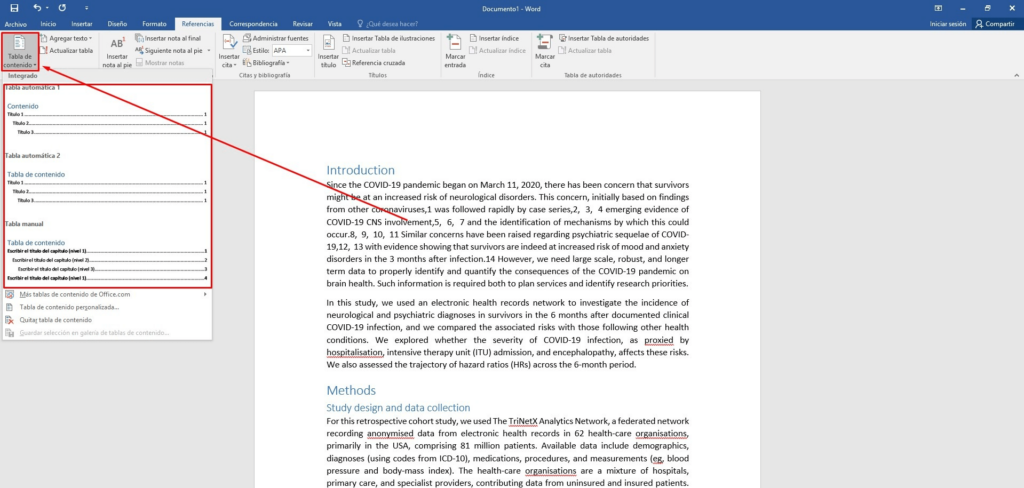The width and height of the screenshot is (1024, 488).
Task: Click Insertar nota al final
Action: (x=168, y=38)
